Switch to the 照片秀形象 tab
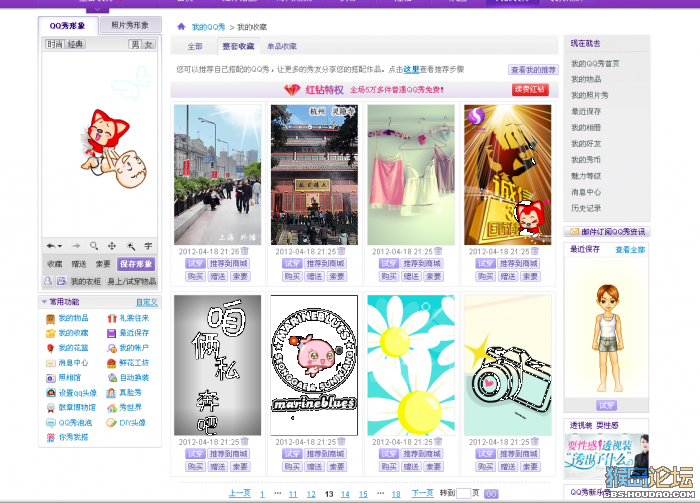The width and height of the screenshot is (700, 503). pos(130,25)
